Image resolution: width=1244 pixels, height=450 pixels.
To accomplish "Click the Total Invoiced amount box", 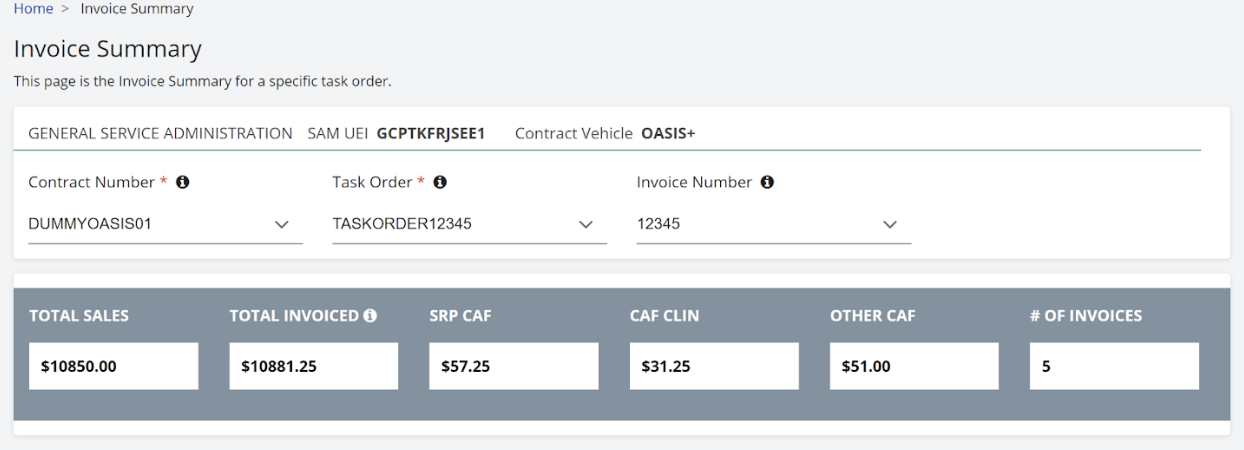I will [313, 366].
